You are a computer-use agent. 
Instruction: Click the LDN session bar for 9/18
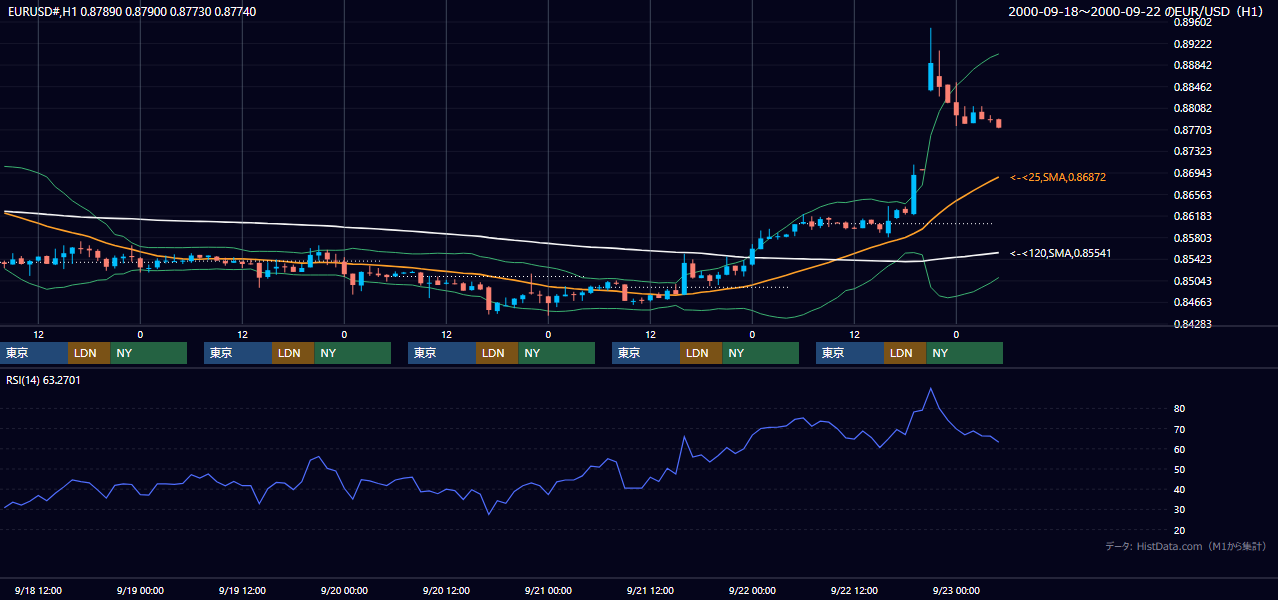pos(89,353)
